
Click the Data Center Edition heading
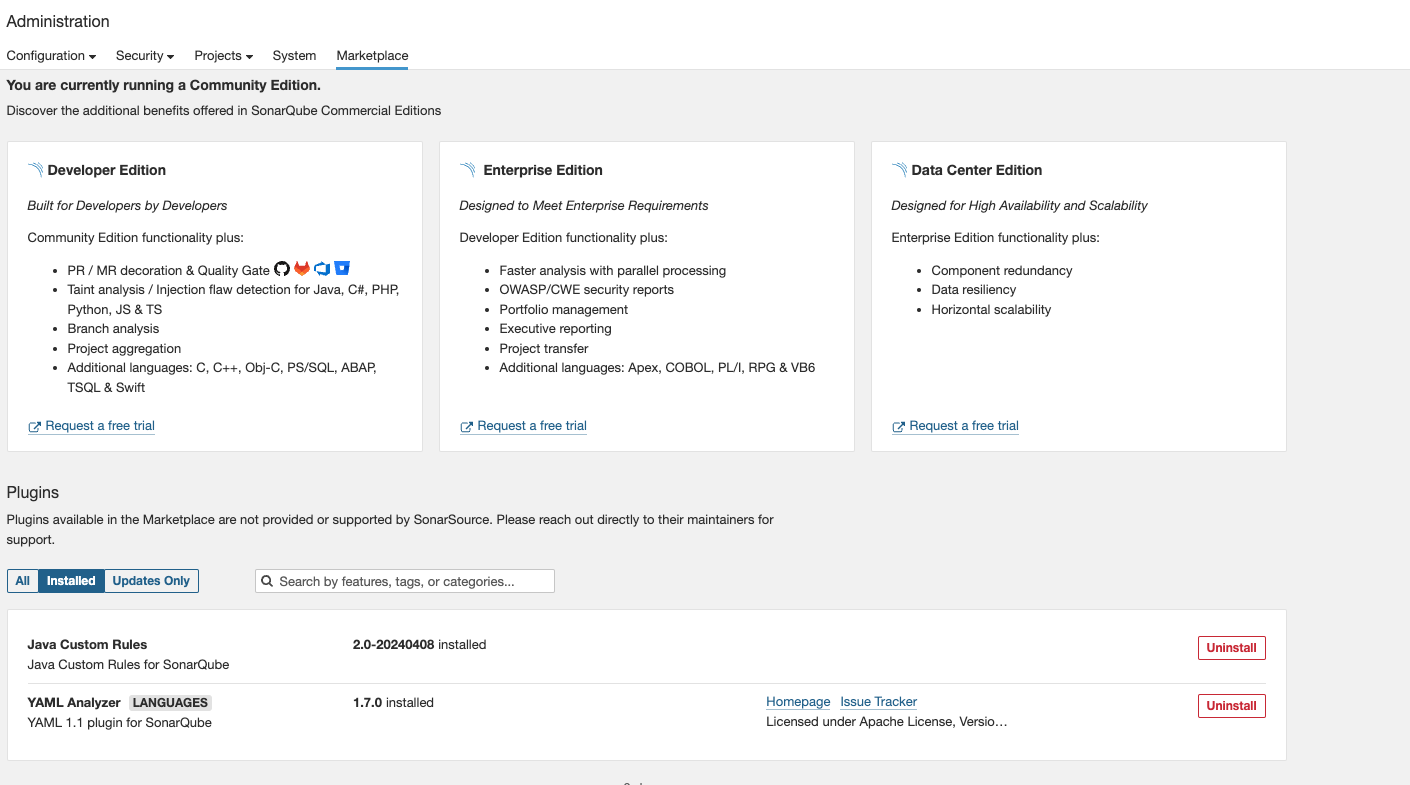(977, 170)
